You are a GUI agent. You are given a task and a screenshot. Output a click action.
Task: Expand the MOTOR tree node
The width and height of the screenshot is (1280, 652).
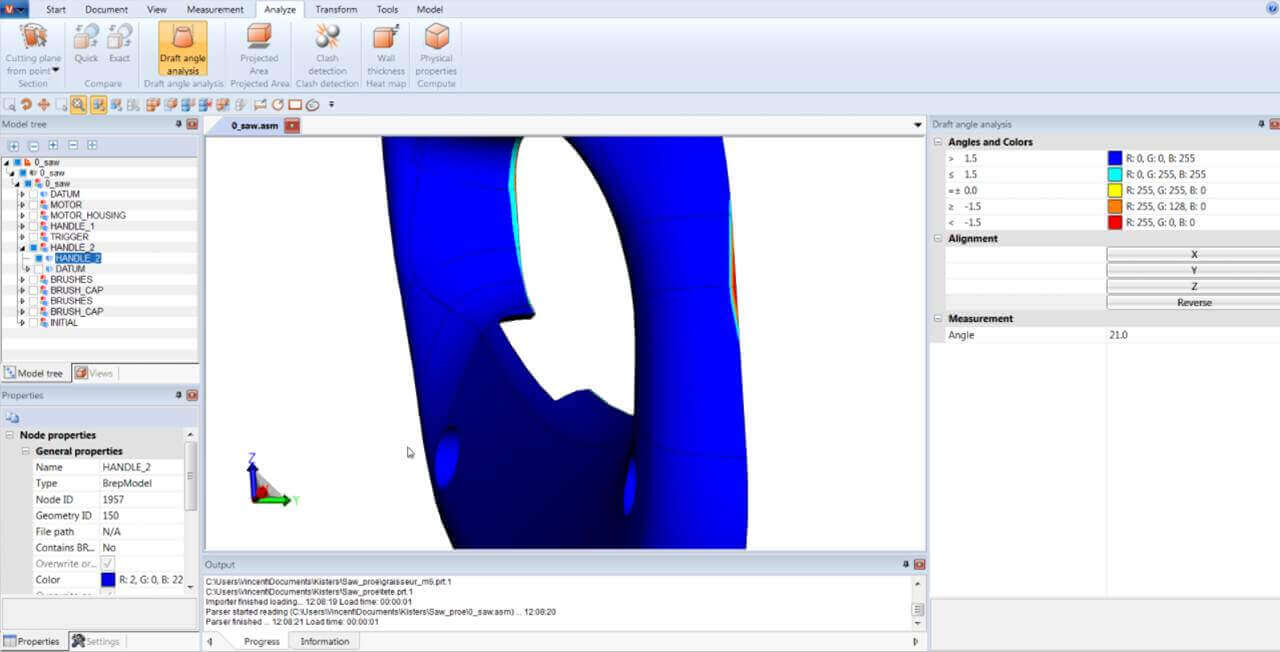pyautogui.click(x=22, y=205)
